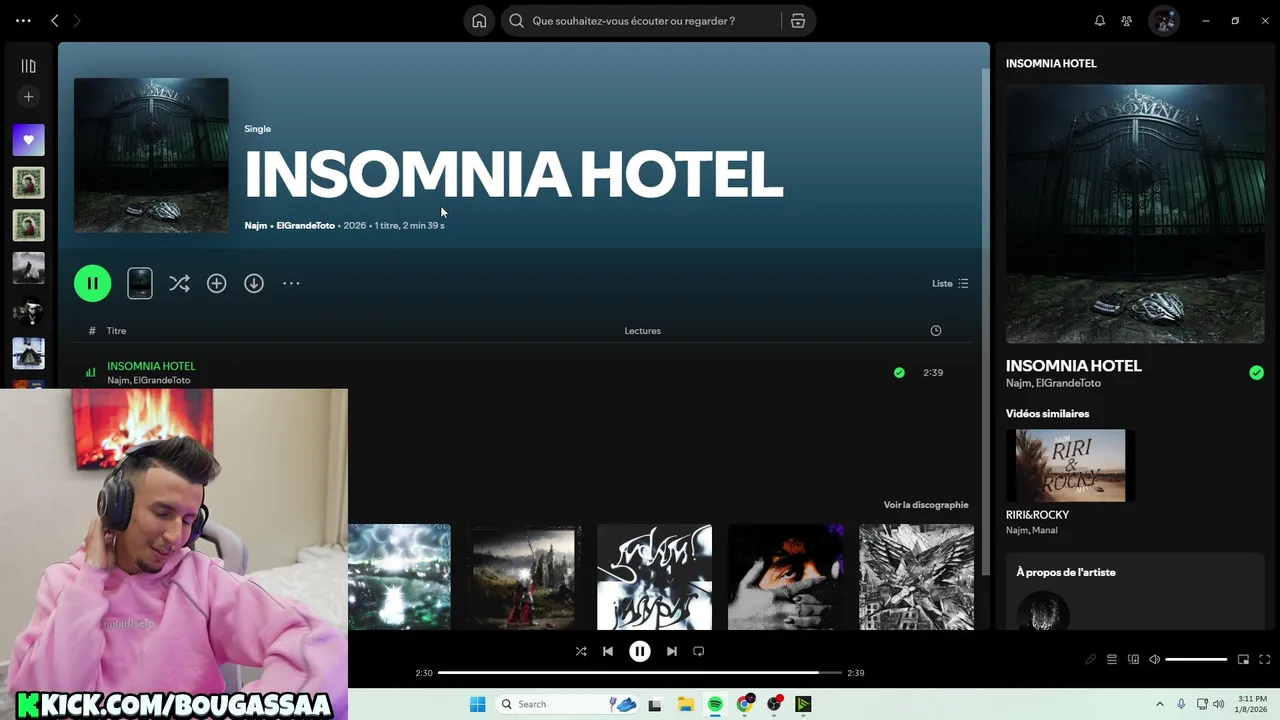Adjust the Spotify volume slider

[x=1196, y=660]
